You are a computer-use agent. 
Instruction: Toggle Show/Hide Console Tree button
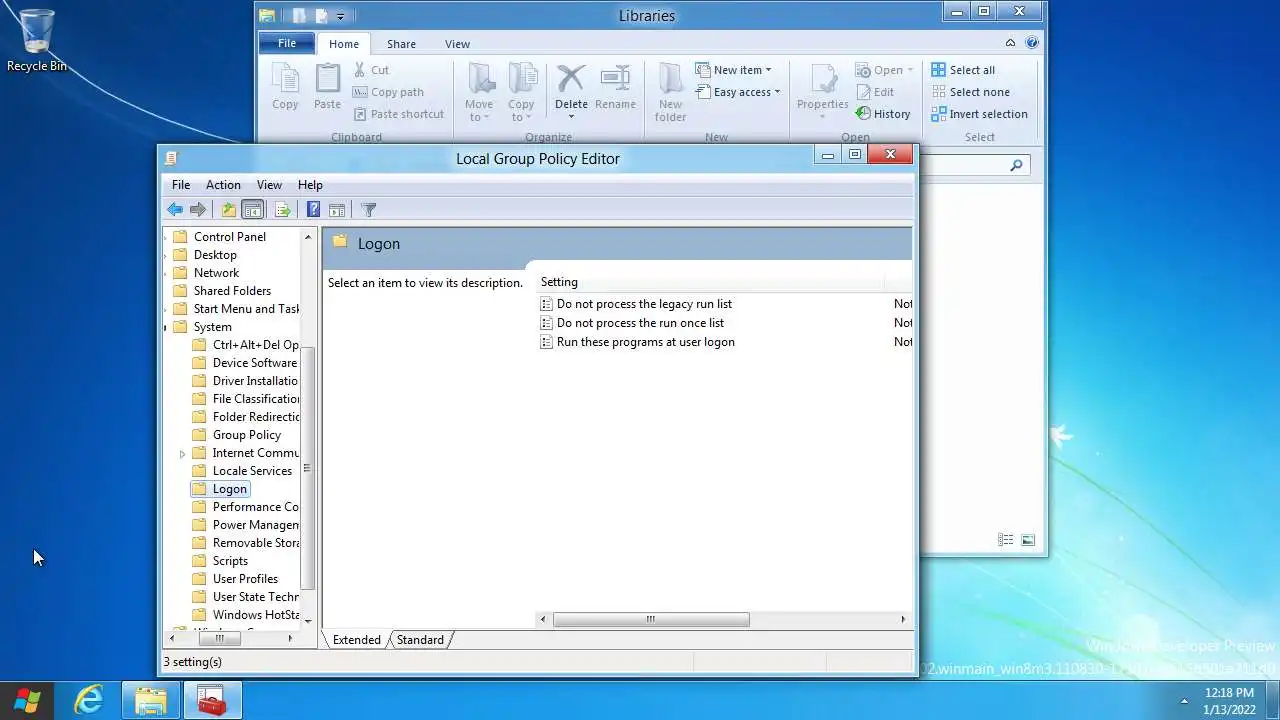point(253,210)
